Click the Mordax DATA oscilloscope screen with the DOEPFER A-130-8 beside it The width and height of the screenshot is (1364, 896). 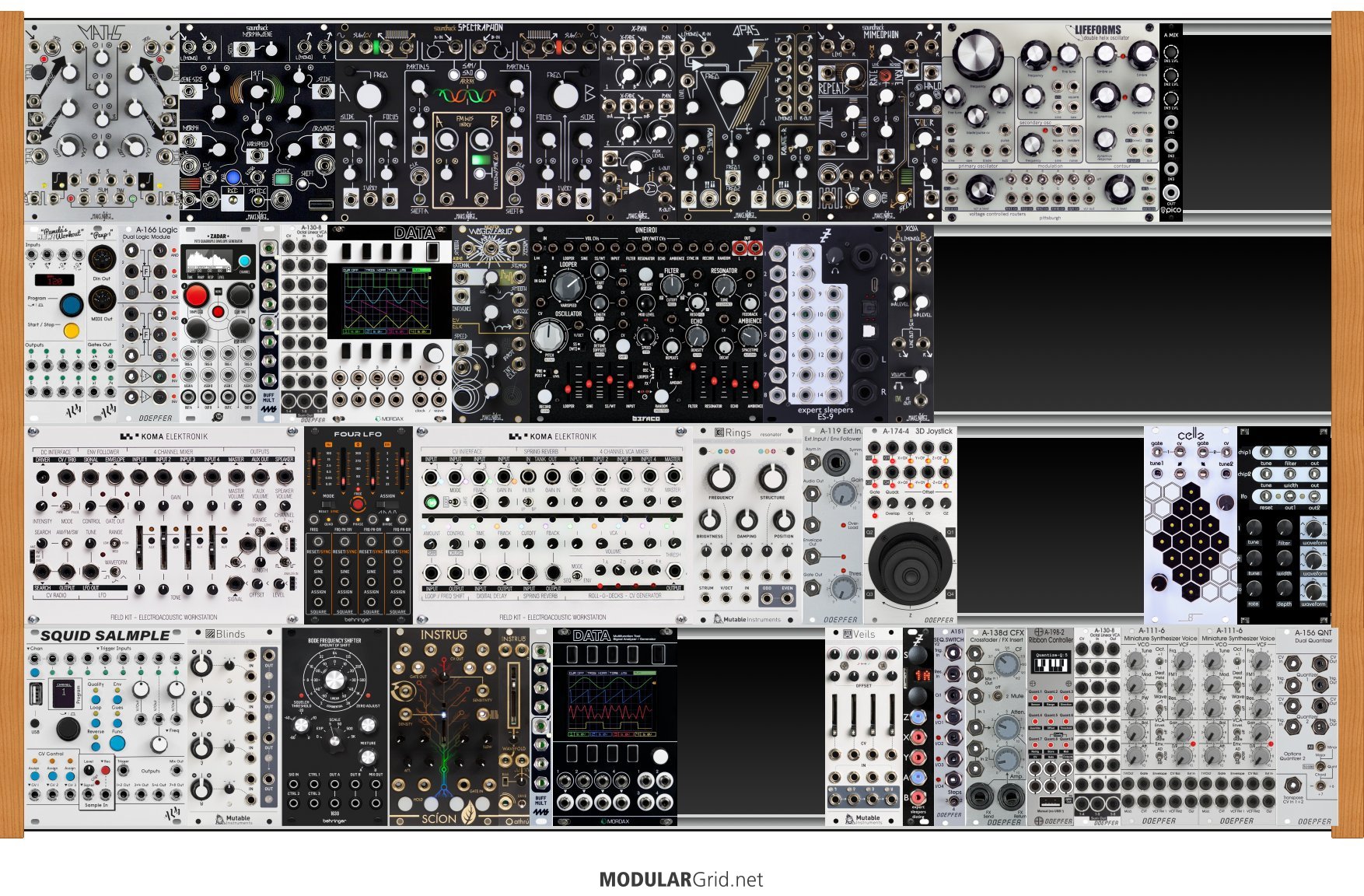387,301
